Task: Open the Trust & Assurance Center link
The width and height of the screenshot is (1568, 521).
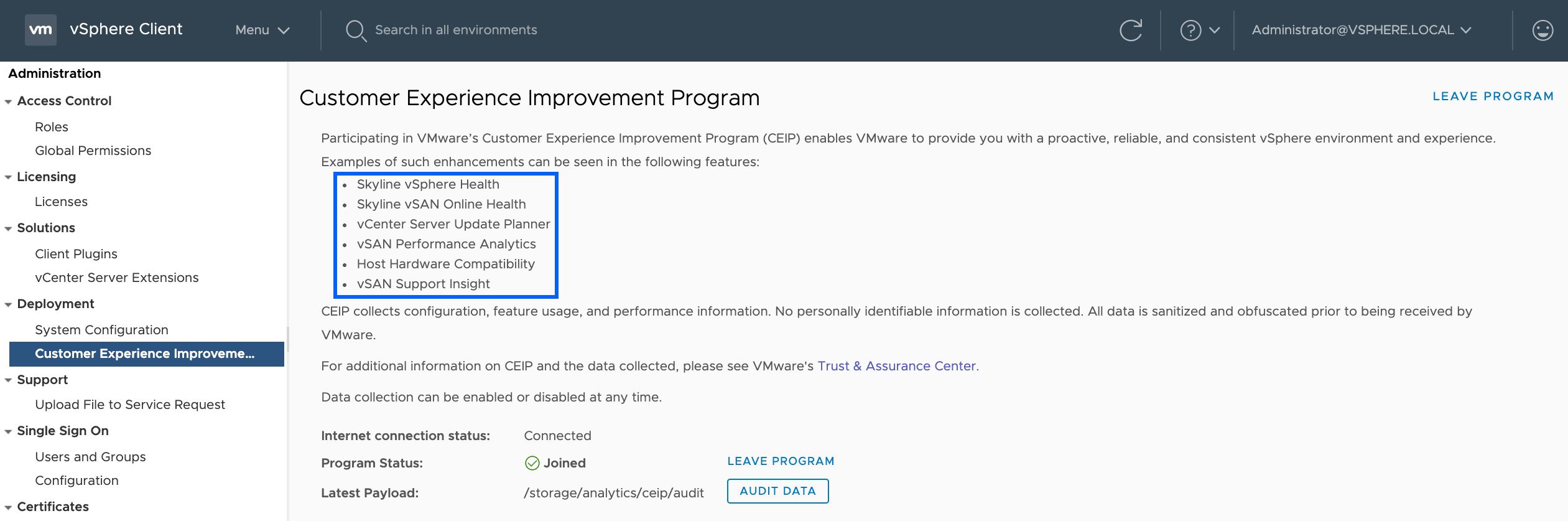Action: [898, 366]
